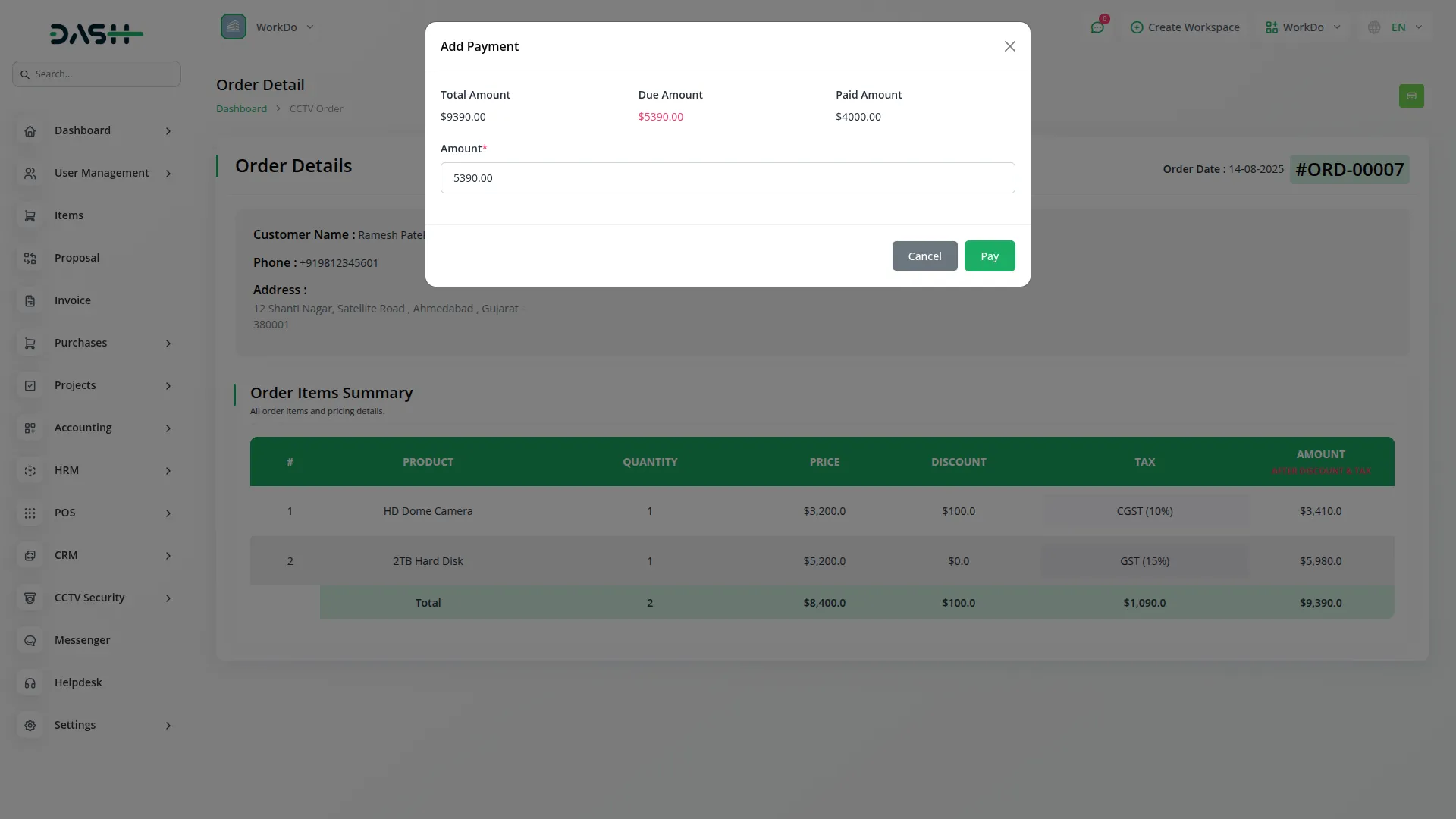Expand the Accounting submenu arrow

coord(168,428)
